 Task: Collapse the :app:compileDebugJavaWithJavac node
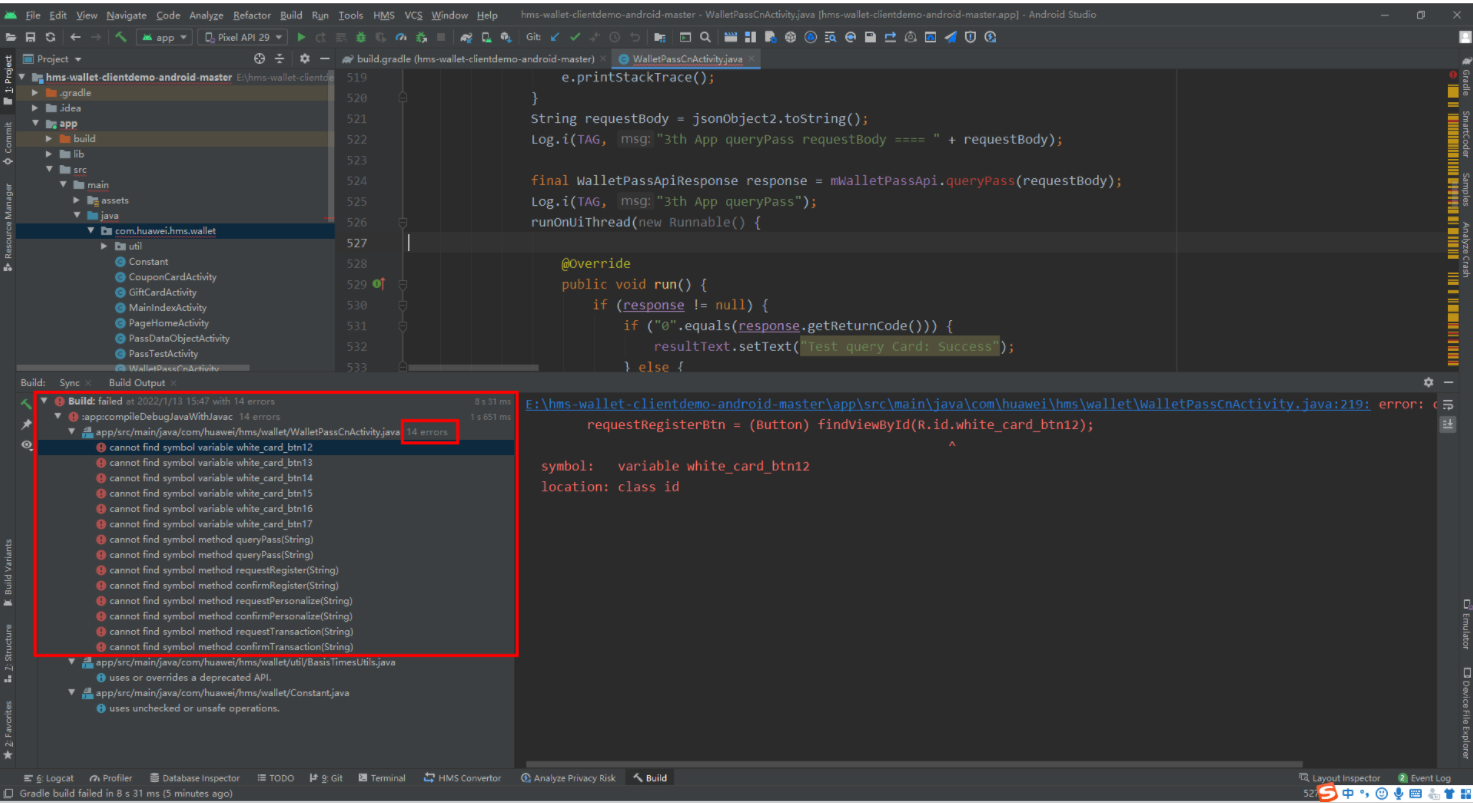[x=58, y=416]
